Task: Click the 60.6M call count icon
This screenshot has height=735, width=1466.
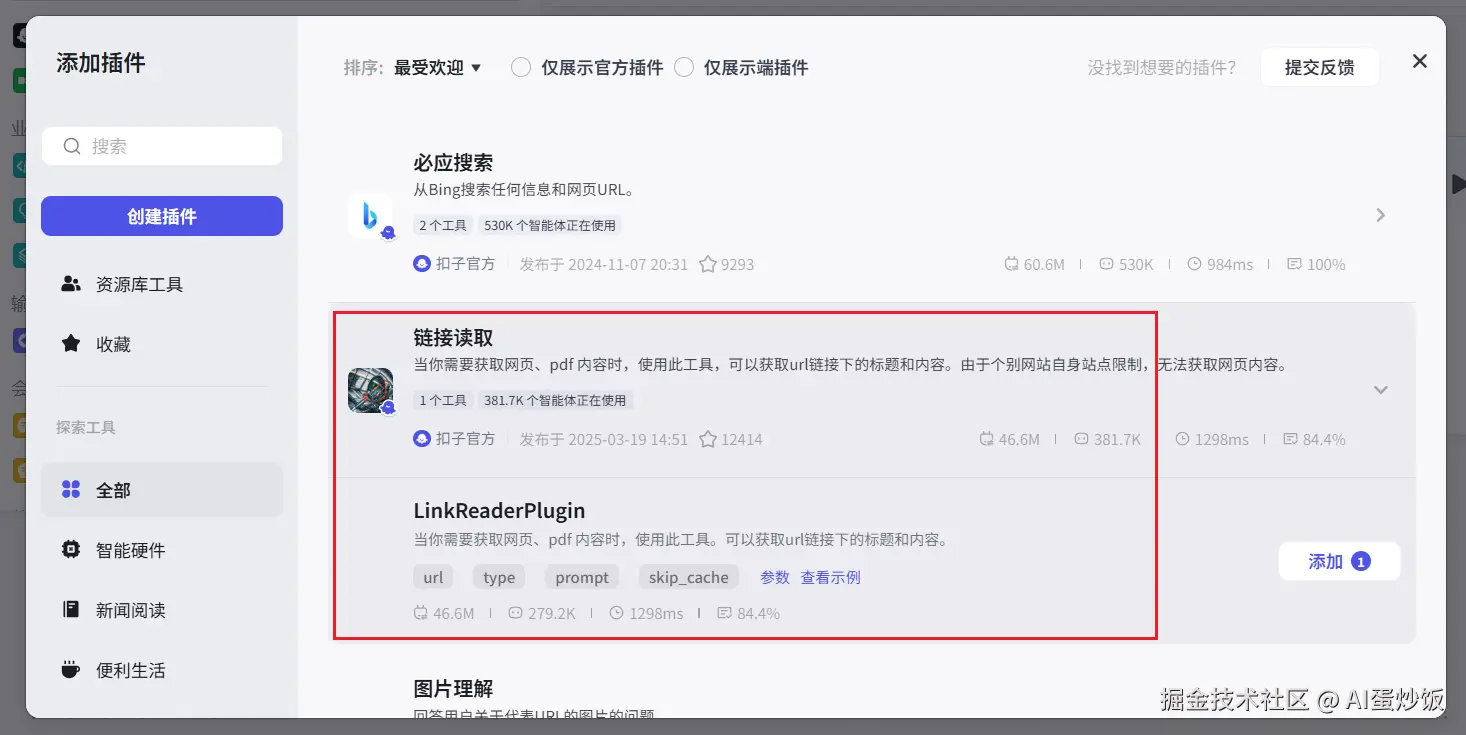Action: [x=1011, y=265]
